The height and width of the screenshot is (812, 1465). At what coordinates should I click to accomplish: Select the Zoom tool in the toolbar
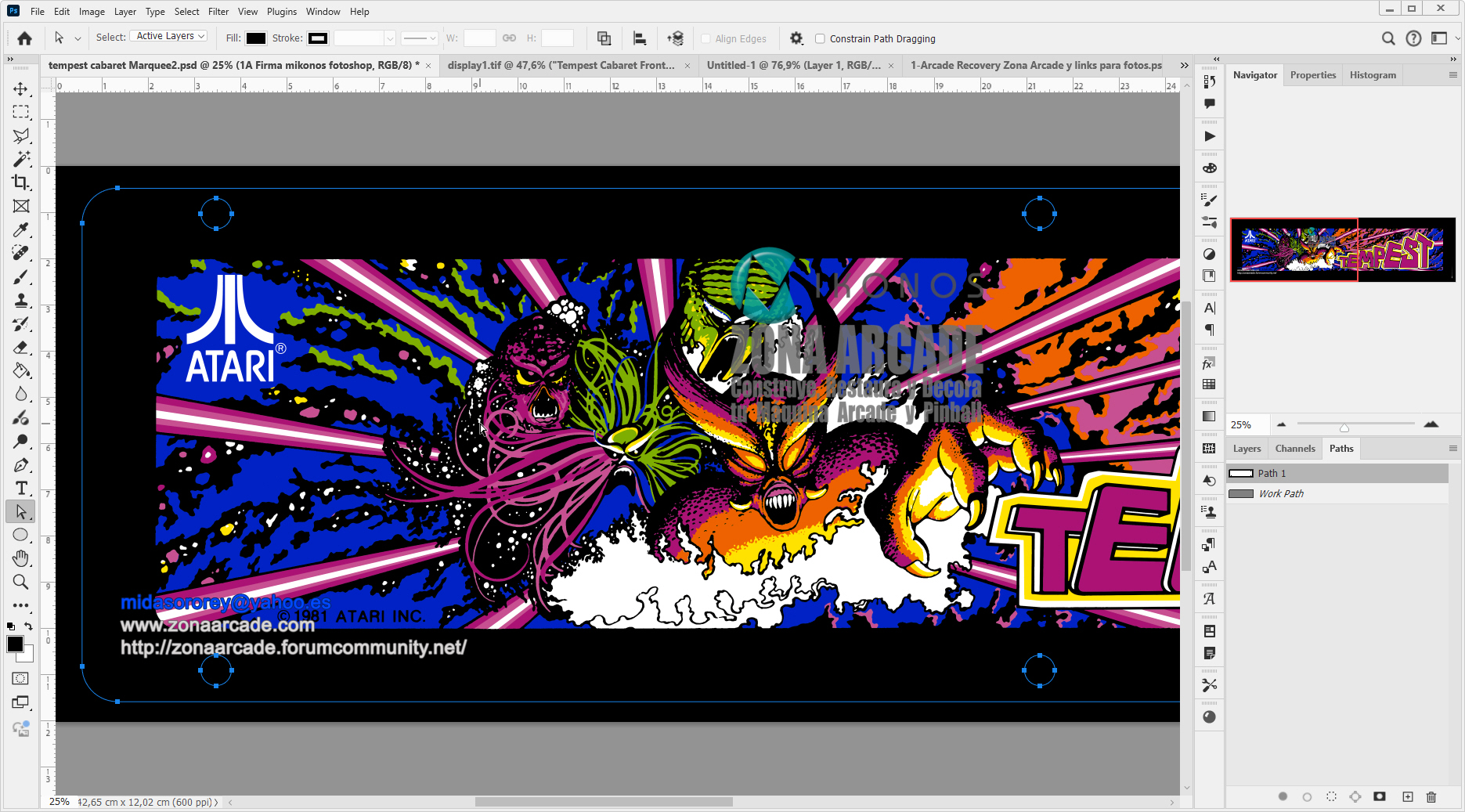21,583
